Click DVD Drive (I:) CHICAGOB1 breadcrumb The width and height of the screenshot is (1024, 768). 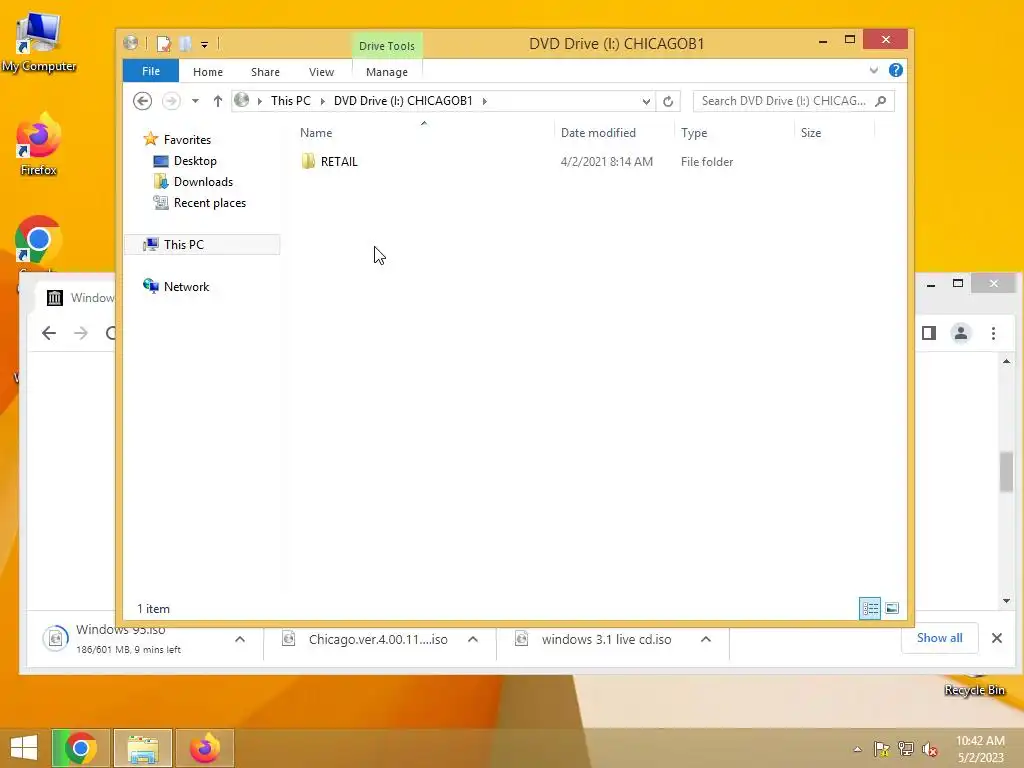coord(403,101)
